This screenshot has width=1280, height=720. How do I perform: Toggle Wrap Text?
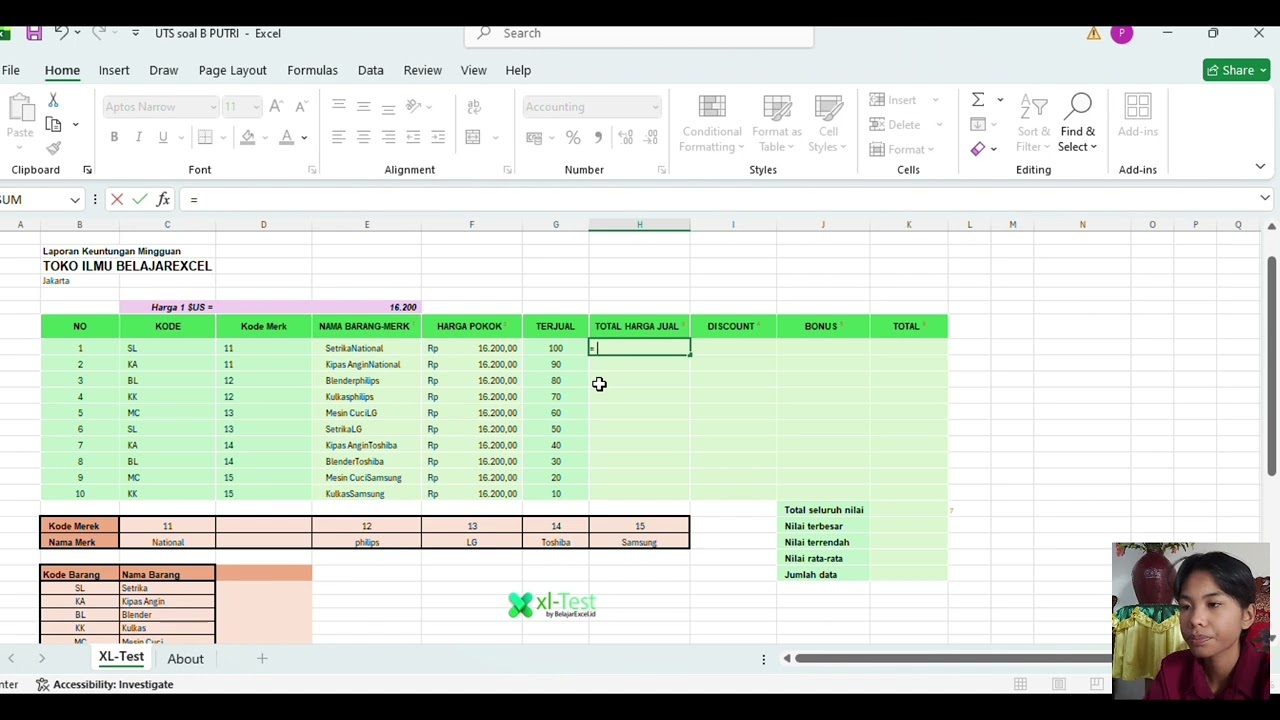click(x=474, y=107)
